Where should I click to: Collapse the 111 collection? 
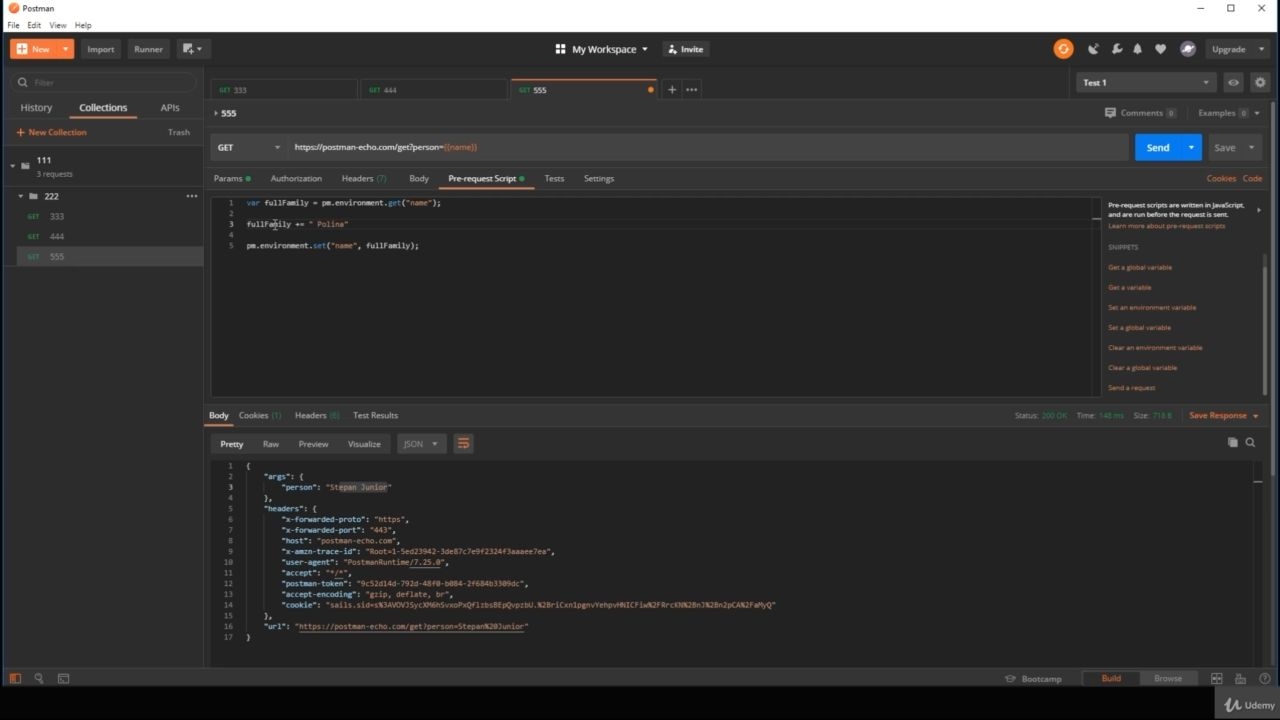pyautogui.click(x=13, y=166)
